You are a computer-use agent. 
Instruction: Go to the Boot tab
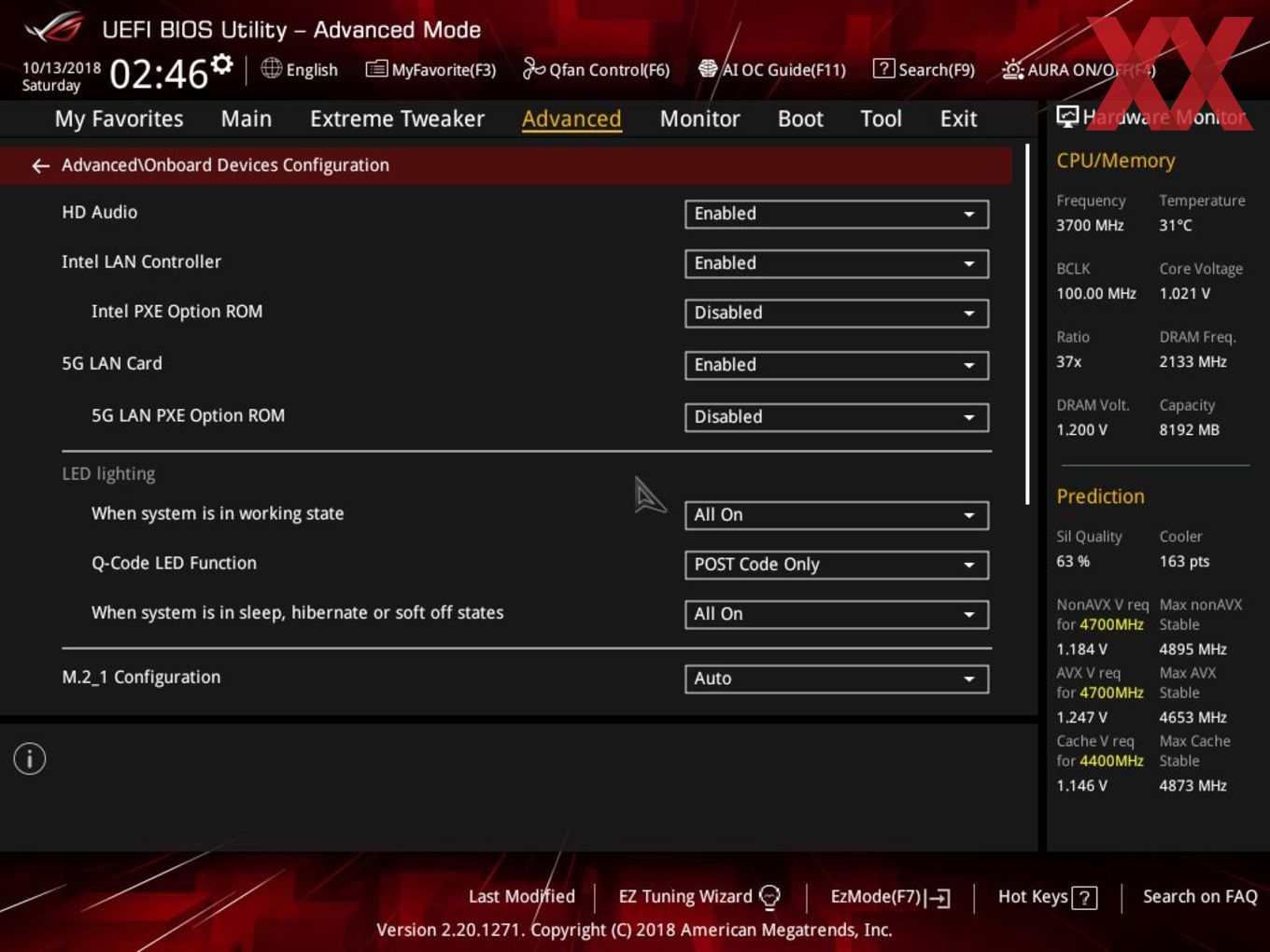pyautogui.click(x=800, y=119)
